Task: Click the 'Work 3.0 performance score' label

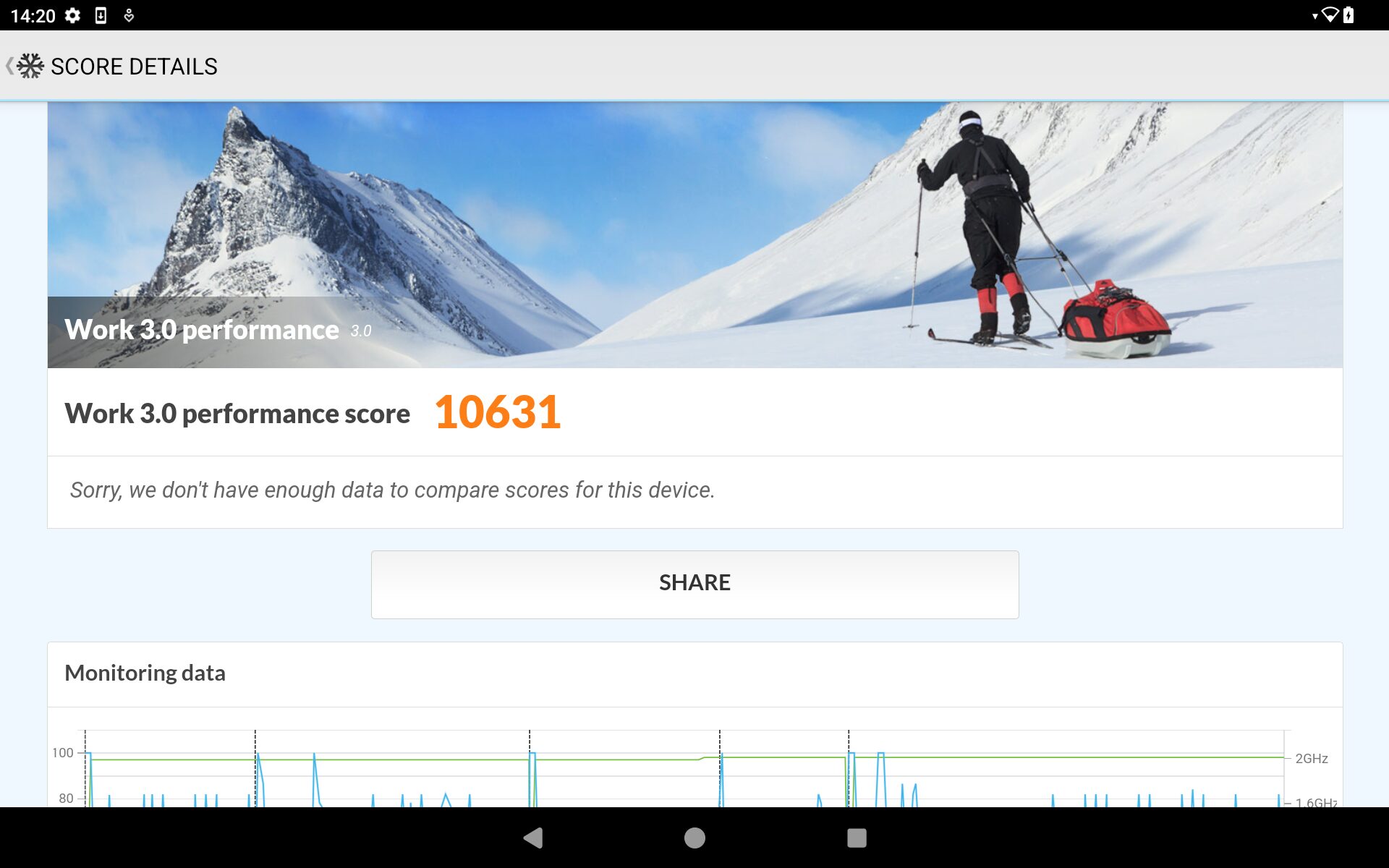Action: (x=237, y=414)
